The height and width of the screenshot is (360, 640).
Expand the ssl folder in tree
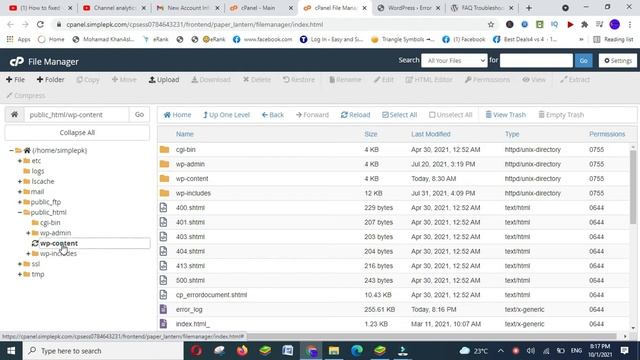click(20, 264)
